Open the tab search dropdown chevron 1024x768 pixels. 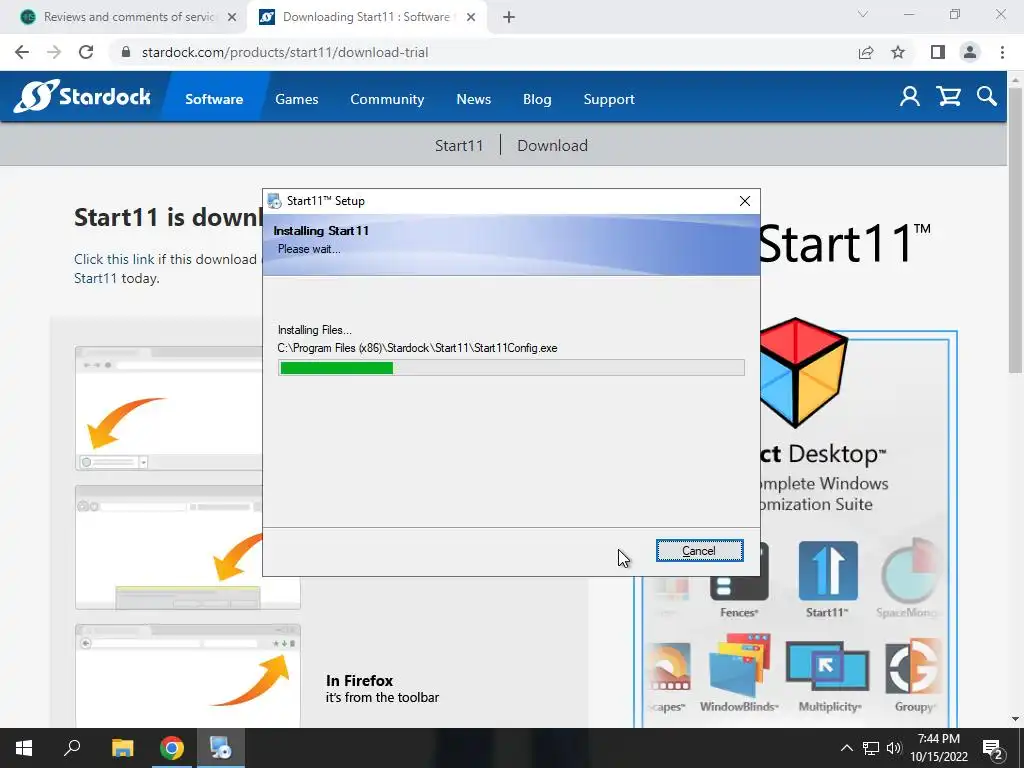click(x=863, y=15)
